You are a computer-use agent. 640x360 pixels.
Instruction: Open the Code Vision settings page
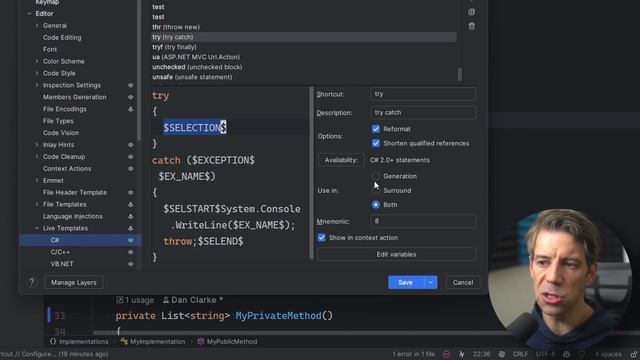click(61, 133)
